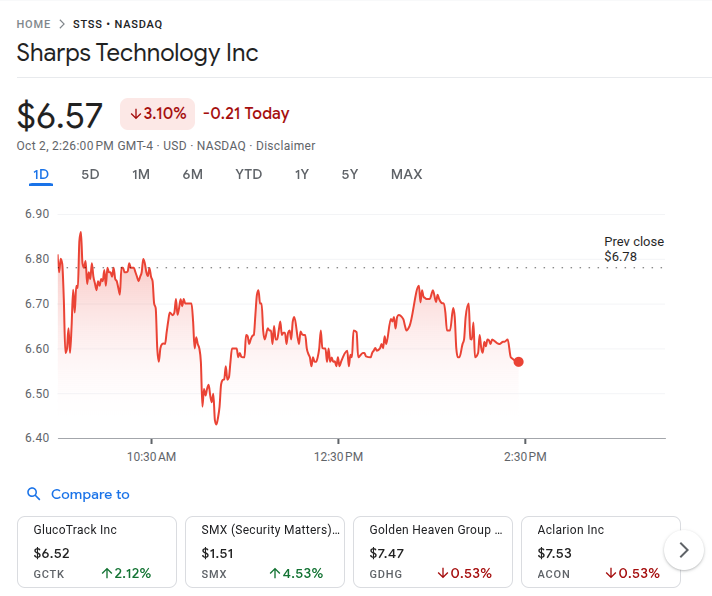Select the 1Y chart range
712x596 pixels.
[302, 174]
